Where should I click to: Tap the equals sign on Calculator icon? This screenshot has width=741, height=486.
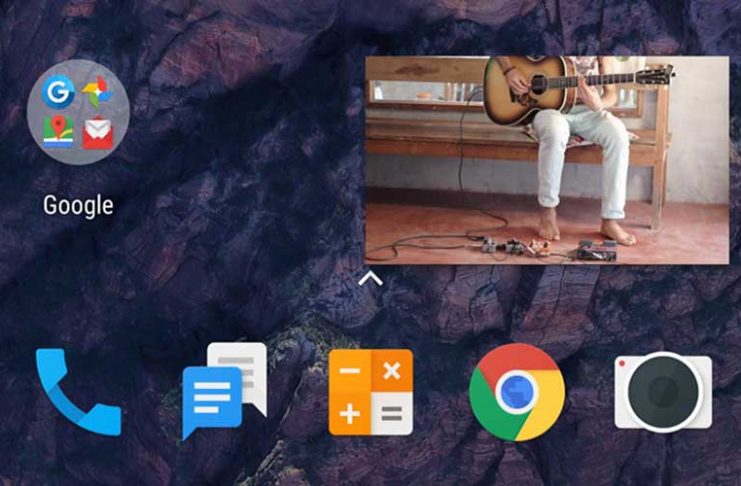click(391, 413)
